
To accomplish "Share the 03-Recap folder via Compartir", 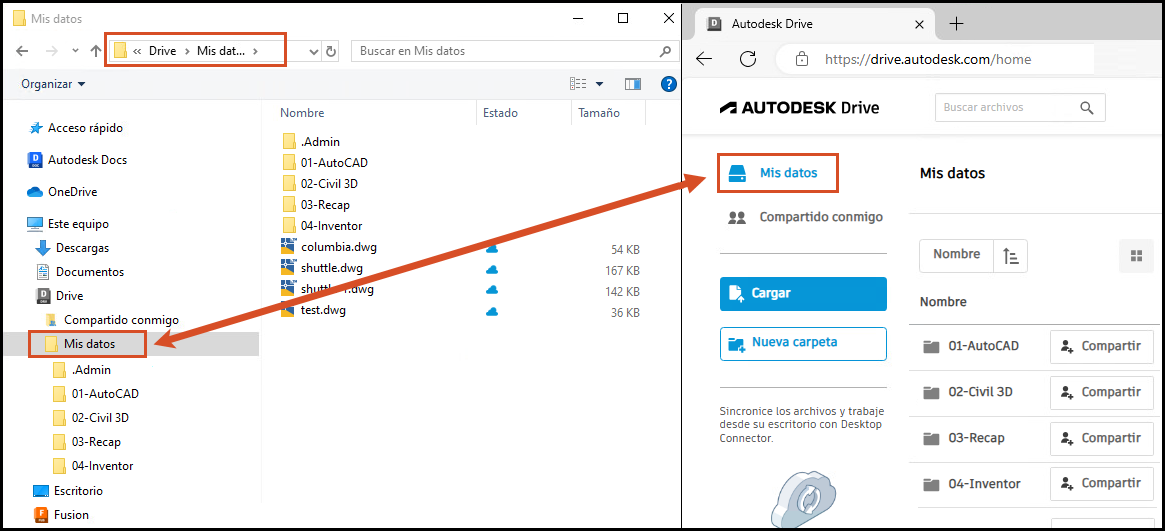I will click(1101, 438).
